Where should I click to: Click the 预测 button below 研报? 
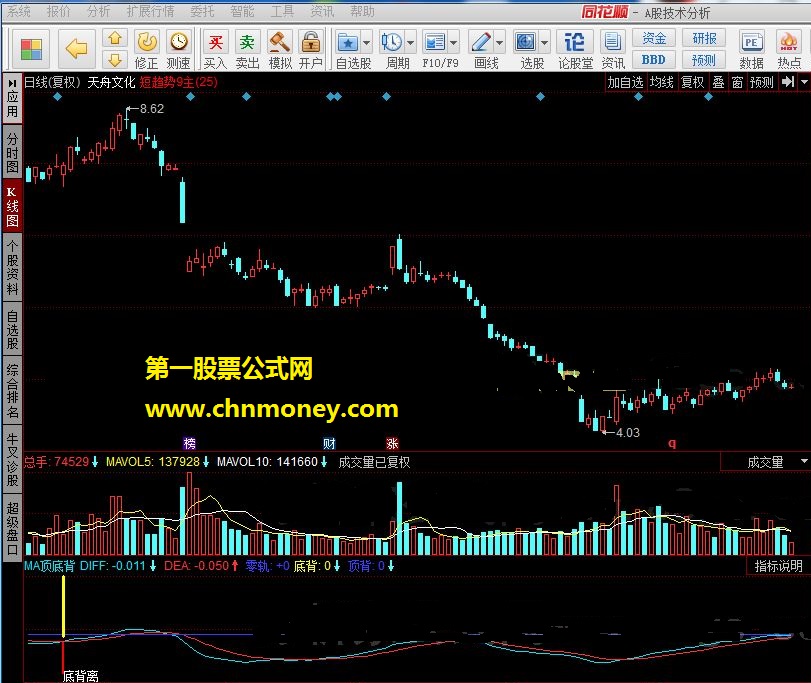point(704,60)
